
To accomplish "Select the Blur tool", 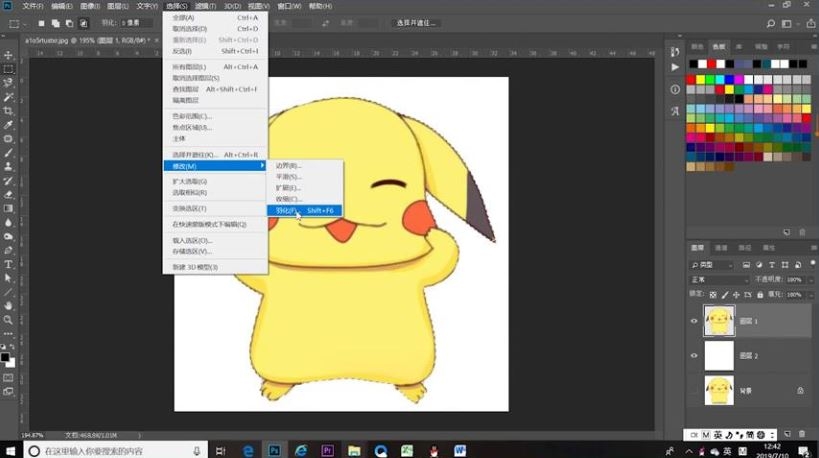I will click(8, 222).
